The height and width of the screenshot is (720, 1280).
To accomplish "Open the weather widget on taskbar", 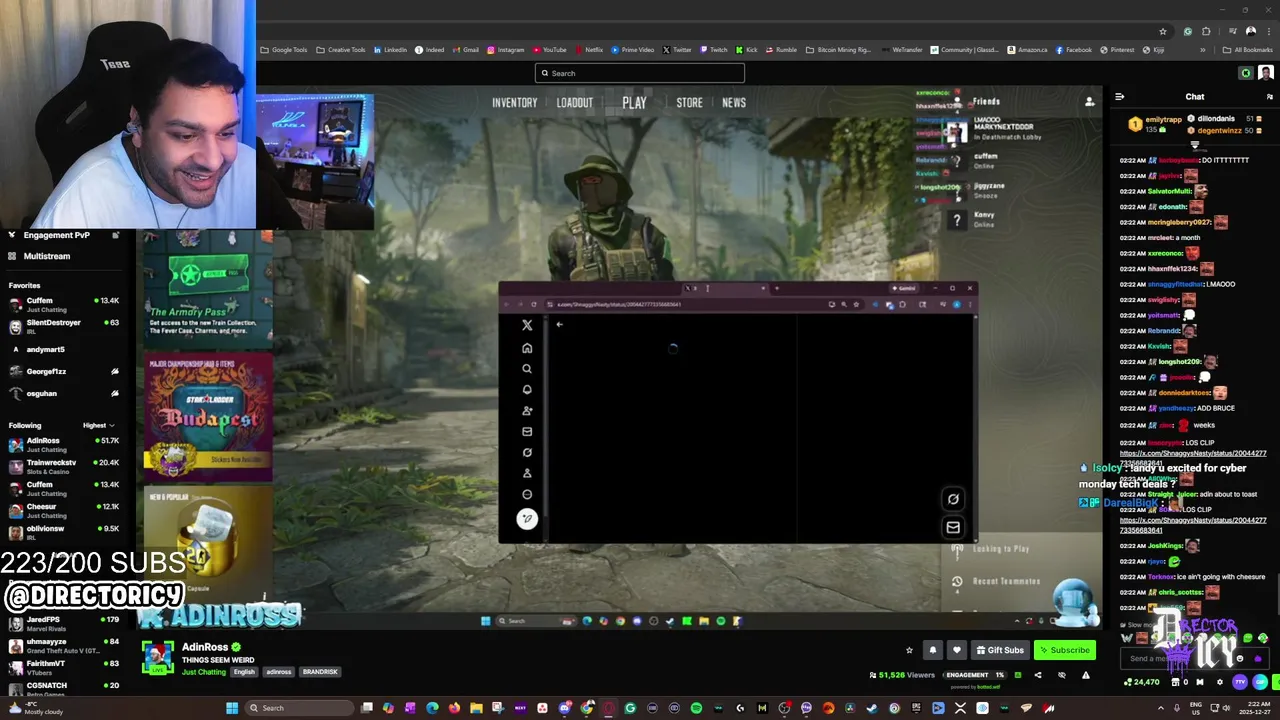I will (x=36, y=708).
